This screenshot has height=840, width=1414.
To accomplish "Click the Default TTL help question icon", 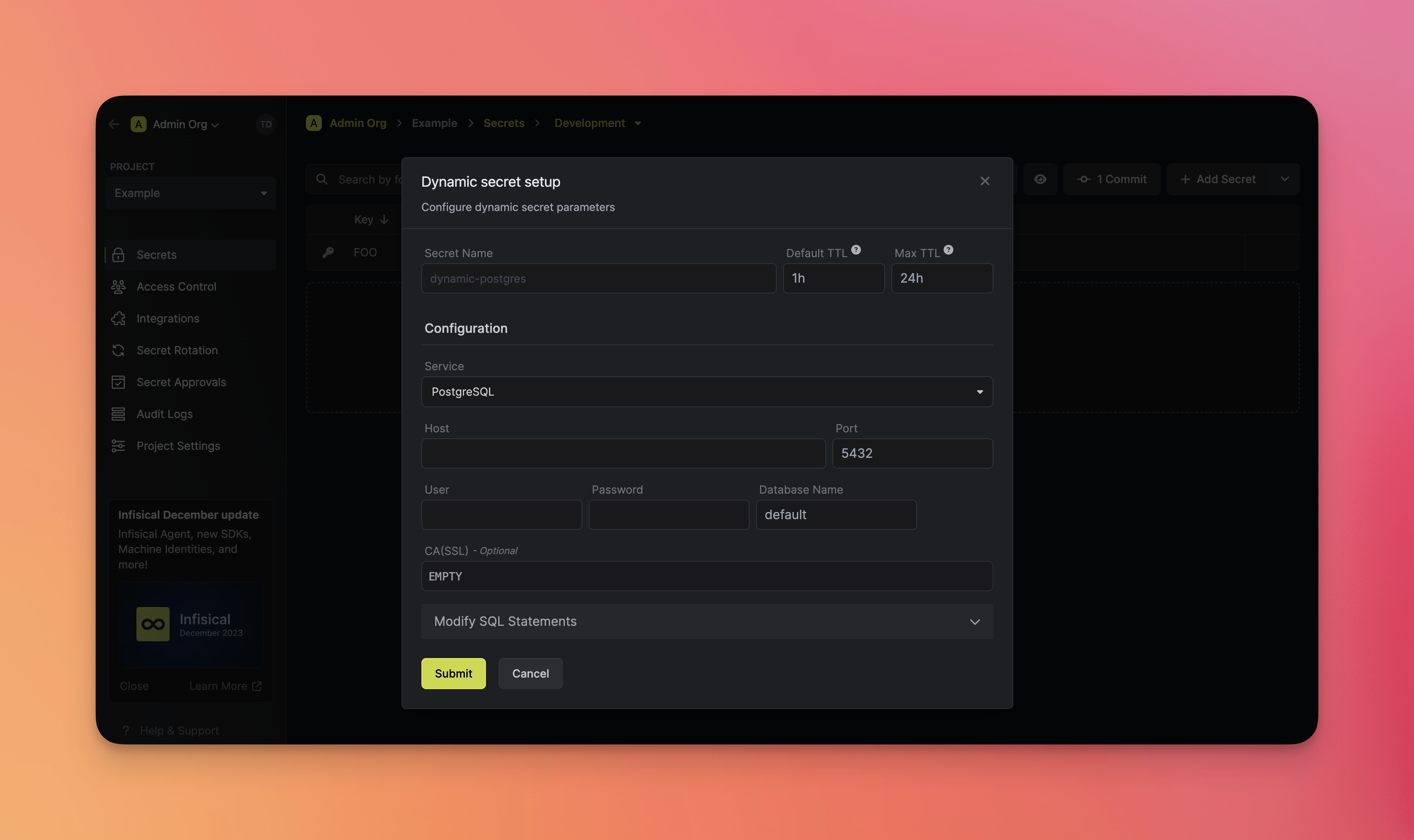I will [x=856, y=250].
